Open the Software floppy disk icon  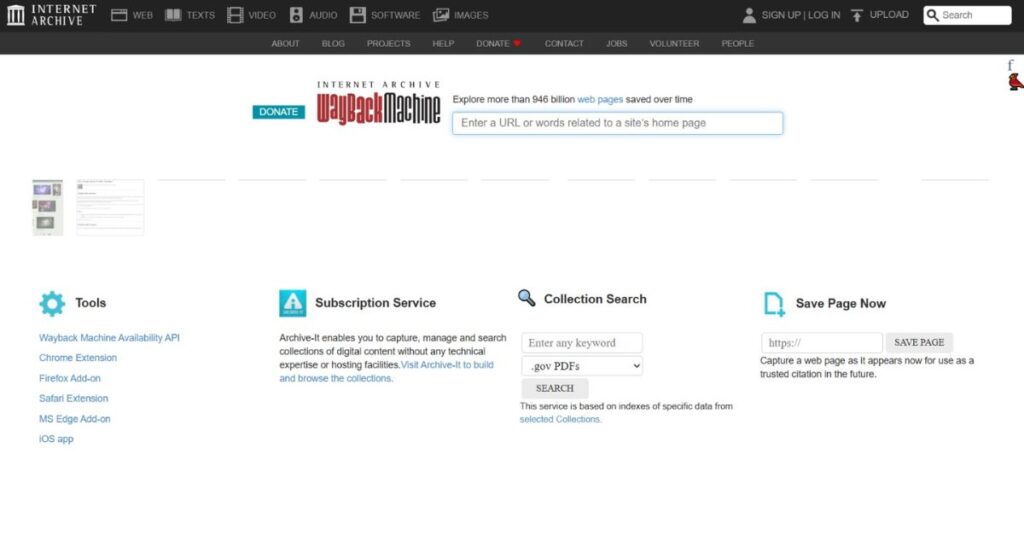[x=358, y=15]
